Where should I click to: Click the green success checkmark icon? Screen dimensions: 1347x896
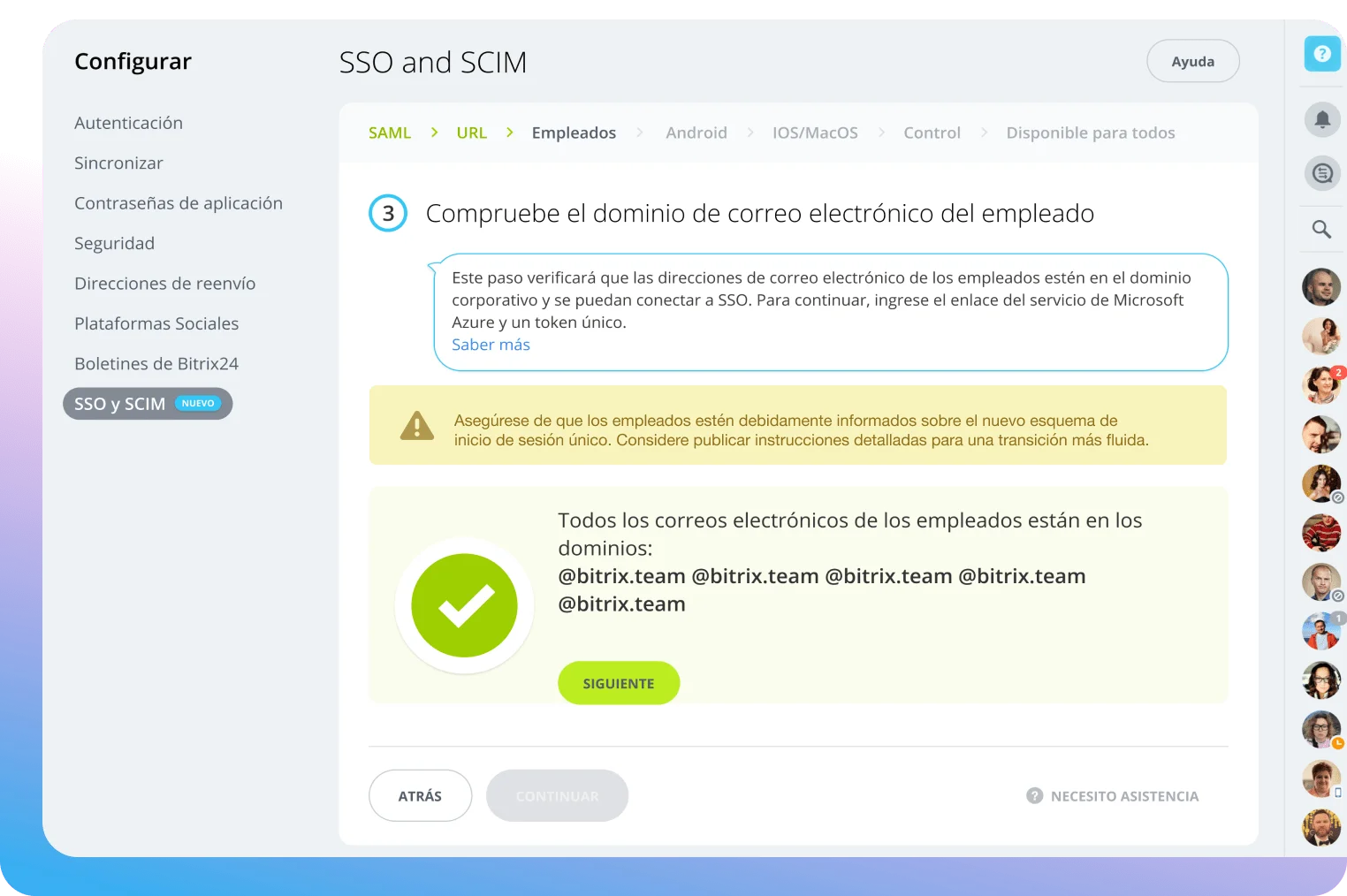(x=464, y=605)
